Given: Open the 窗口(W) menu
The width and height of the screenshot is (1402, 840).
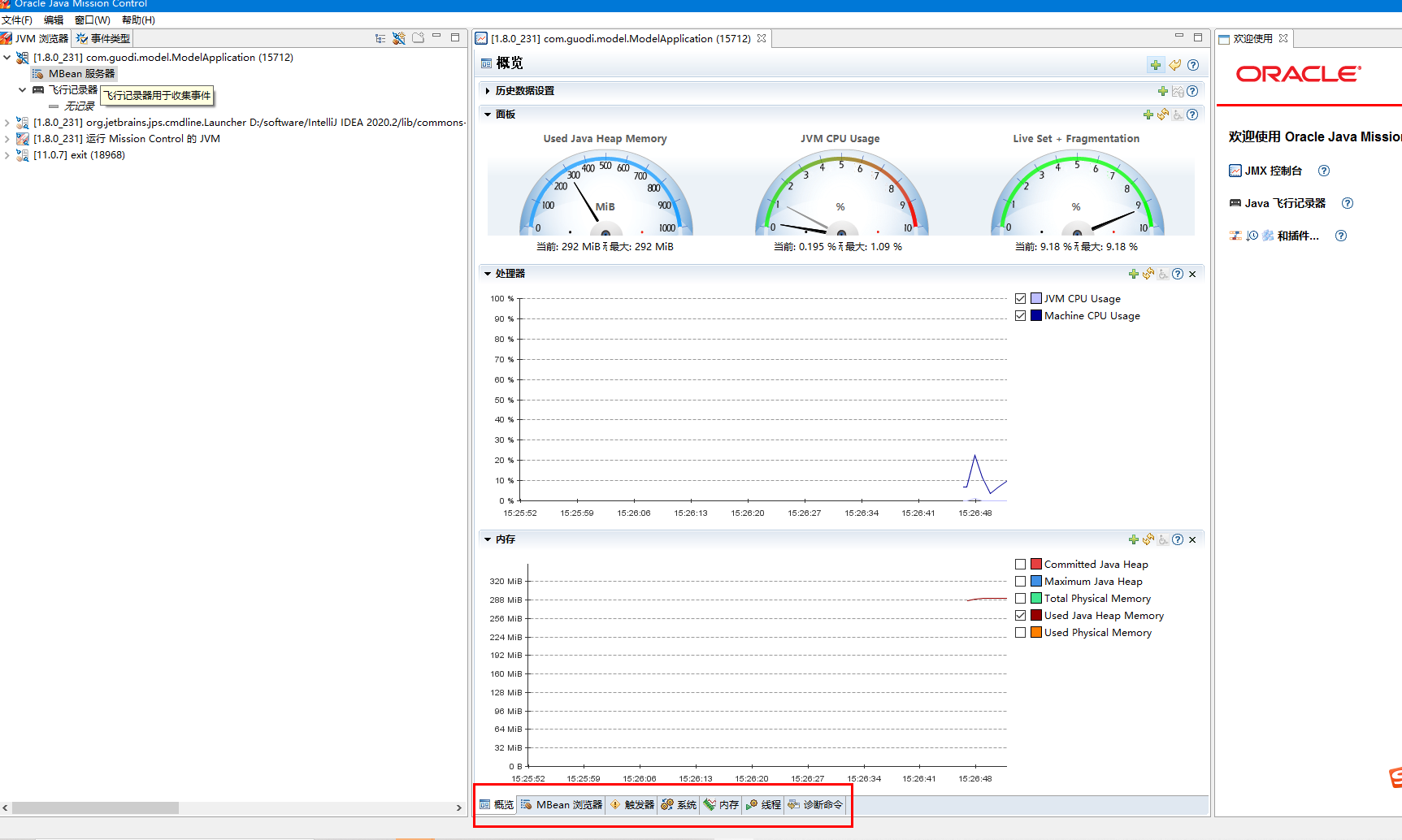Looking at the screenshot, I should (92, 19).
